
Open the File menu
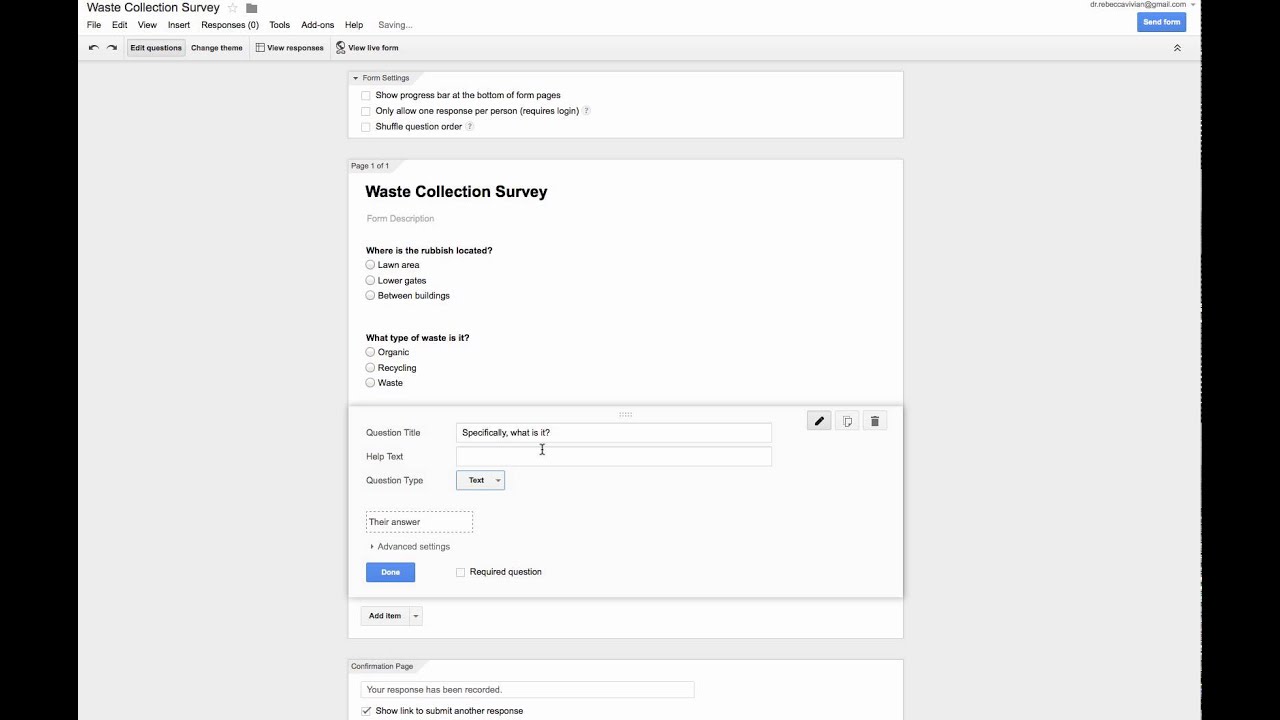coord(94,25)
